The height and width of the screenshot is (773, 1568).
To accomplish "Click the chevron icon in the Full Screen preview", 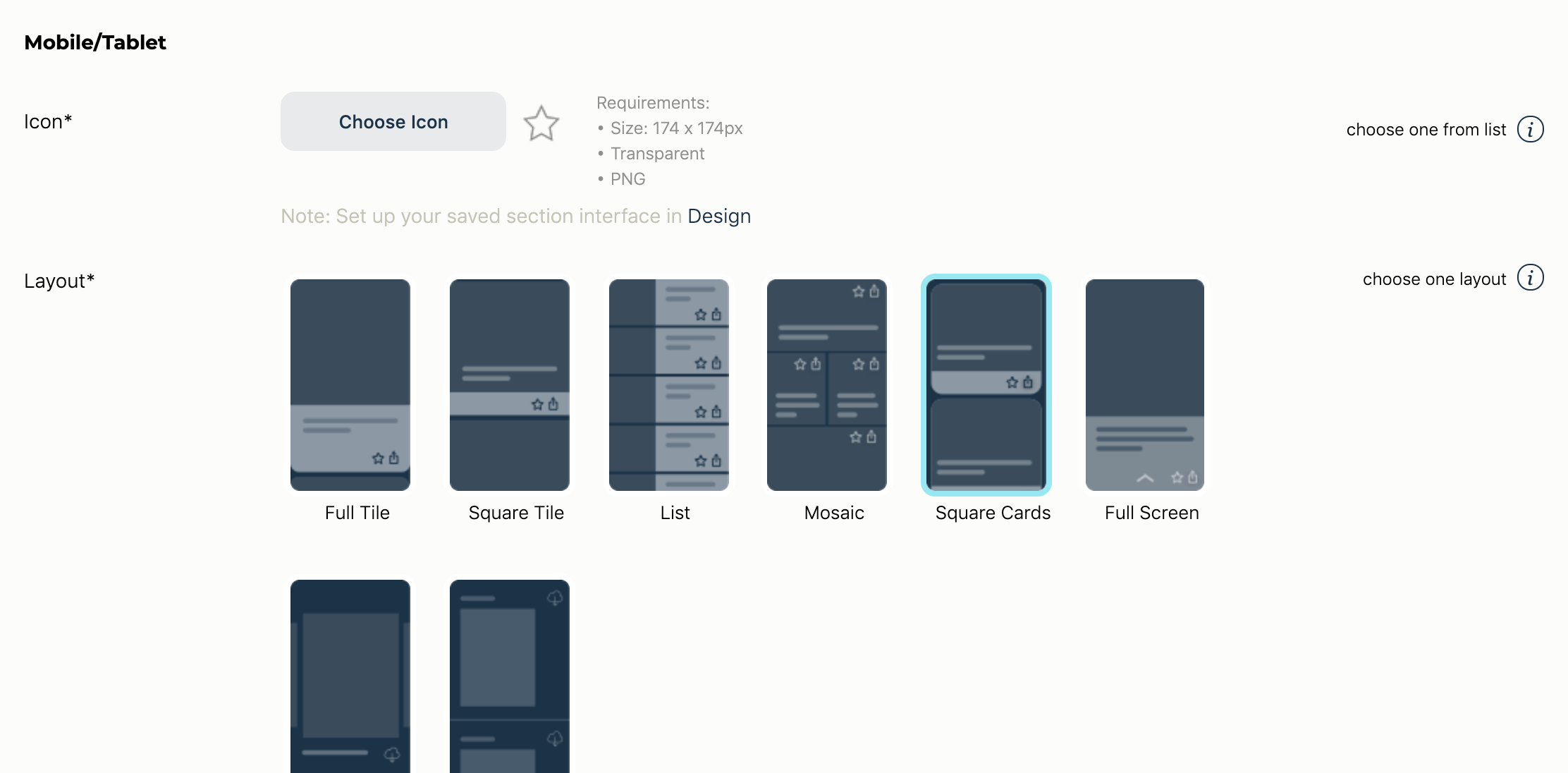I will point(1144,478).
